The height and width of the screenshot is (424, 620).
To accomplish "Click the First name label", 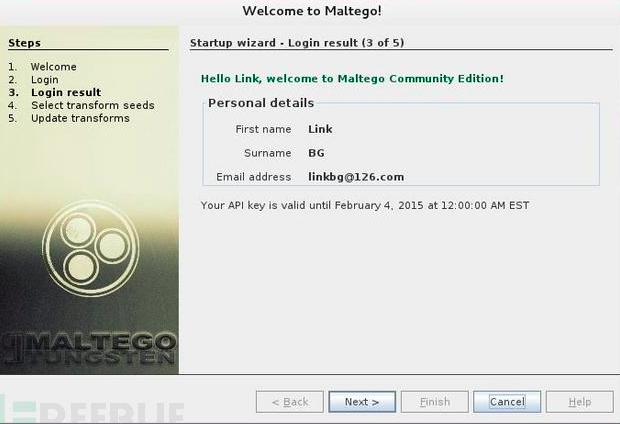I will pyautogui.click(x=263, y=129).
